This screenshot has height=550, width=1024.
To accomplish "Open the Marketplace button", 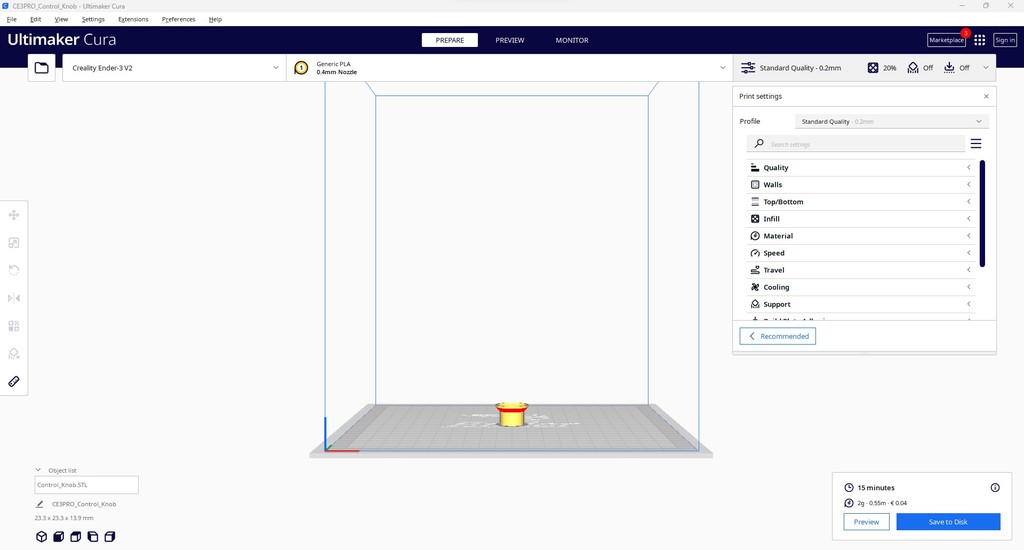I will click(946, 40).
